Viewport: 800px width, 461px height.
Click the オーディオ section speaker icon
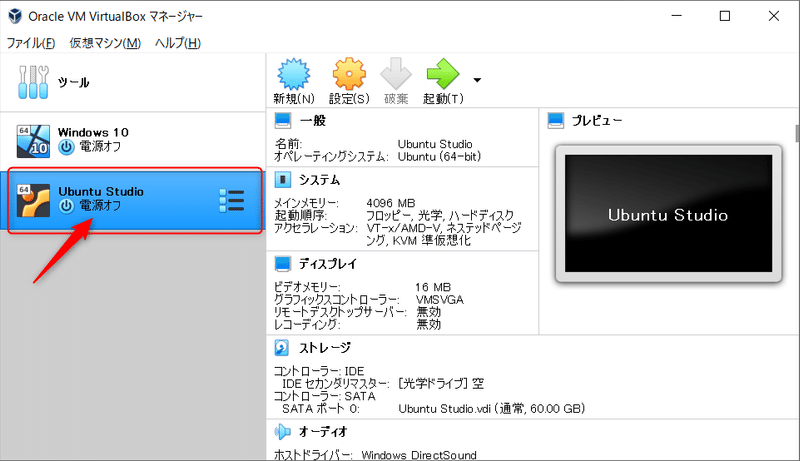coord(282,432)
